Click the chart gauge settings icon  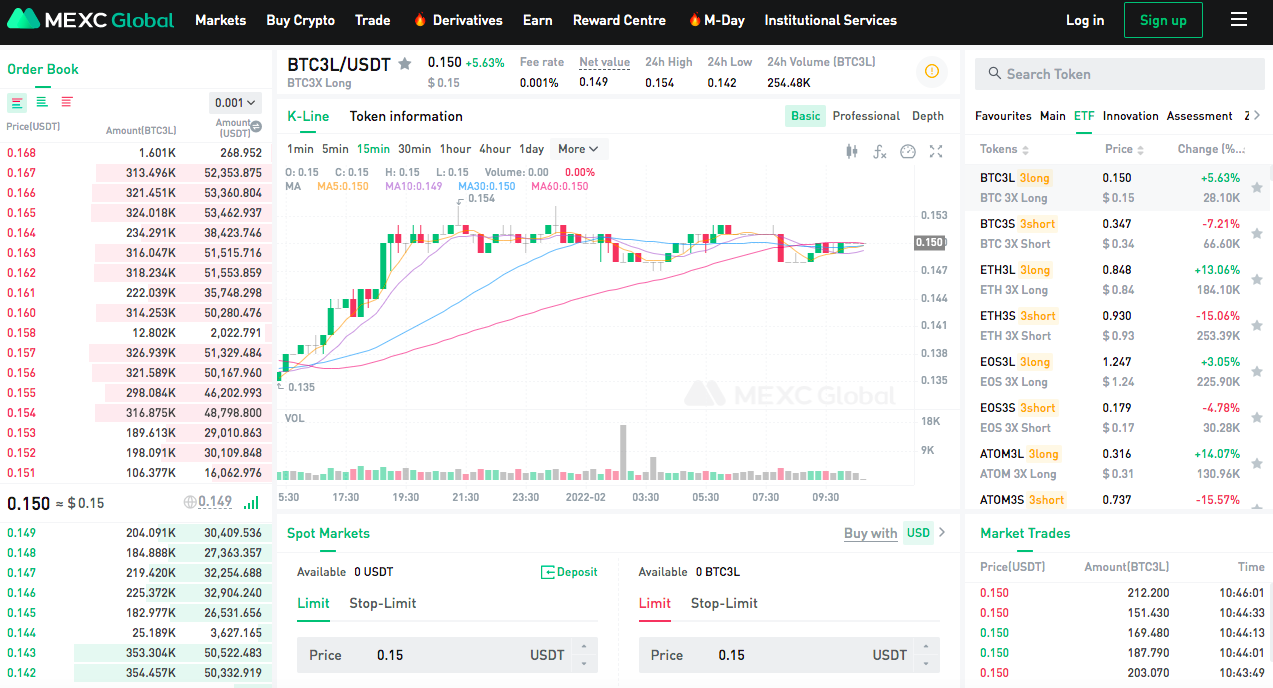coord(908,151)
